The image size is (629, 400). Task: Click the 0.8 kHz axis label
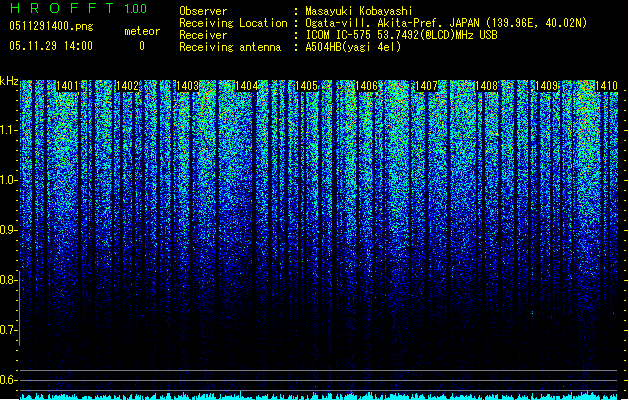click(x=9, y=280)
